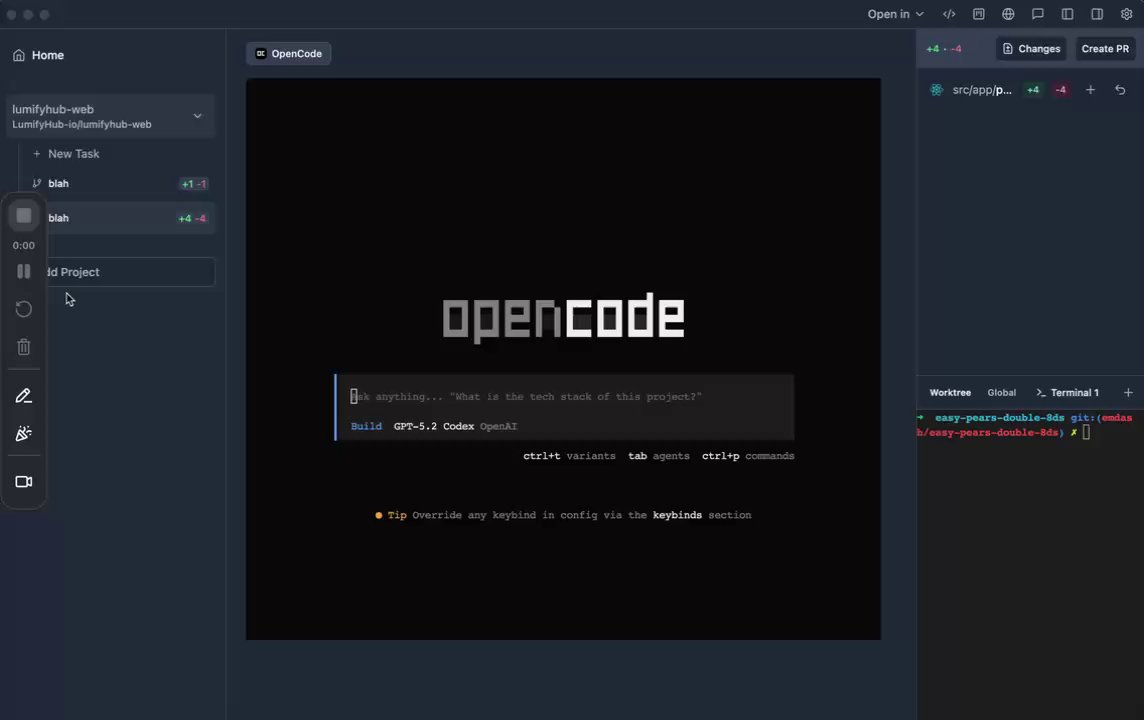Click the kanban board icon in top bar

[x=978, y=14]
